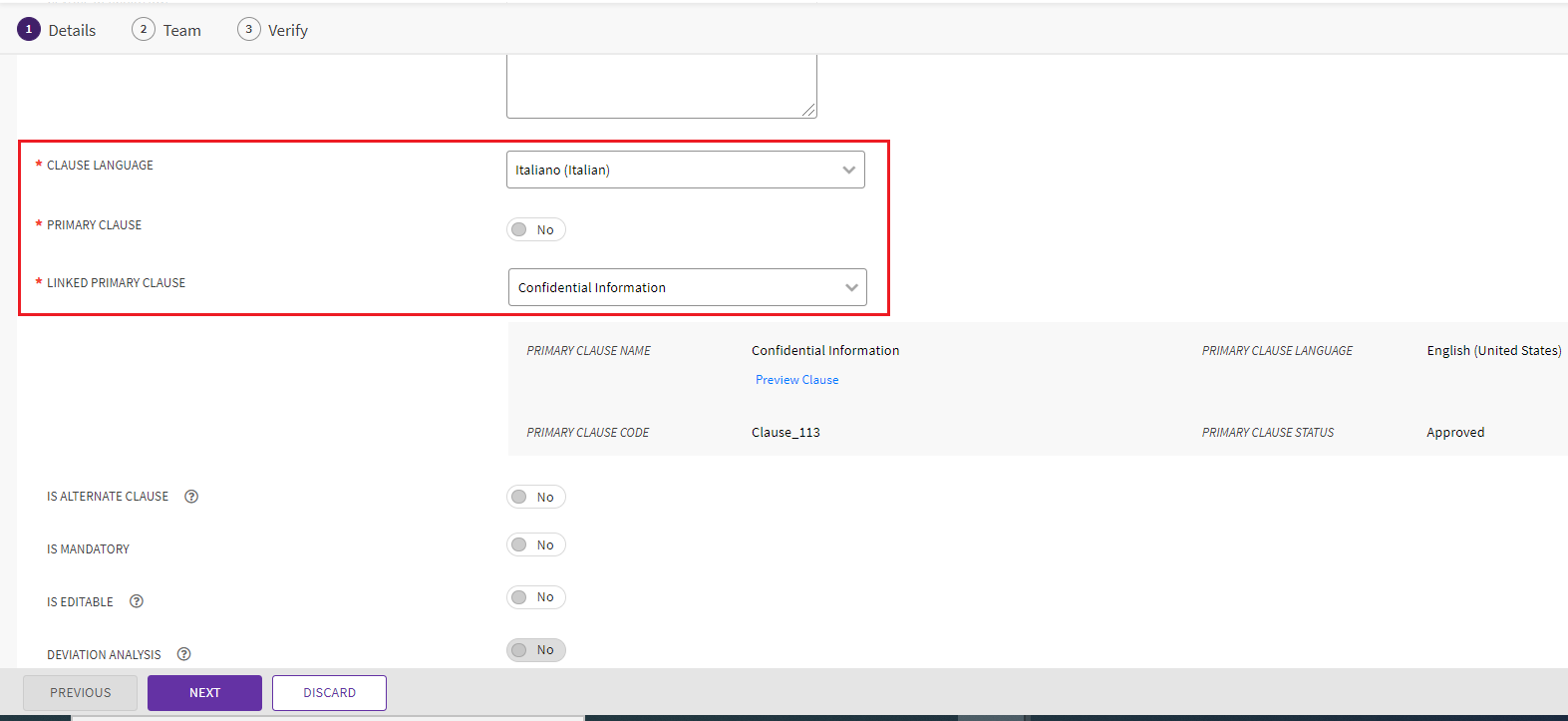Enable the Is Alternate Clause toggle

tap(535, 498)
